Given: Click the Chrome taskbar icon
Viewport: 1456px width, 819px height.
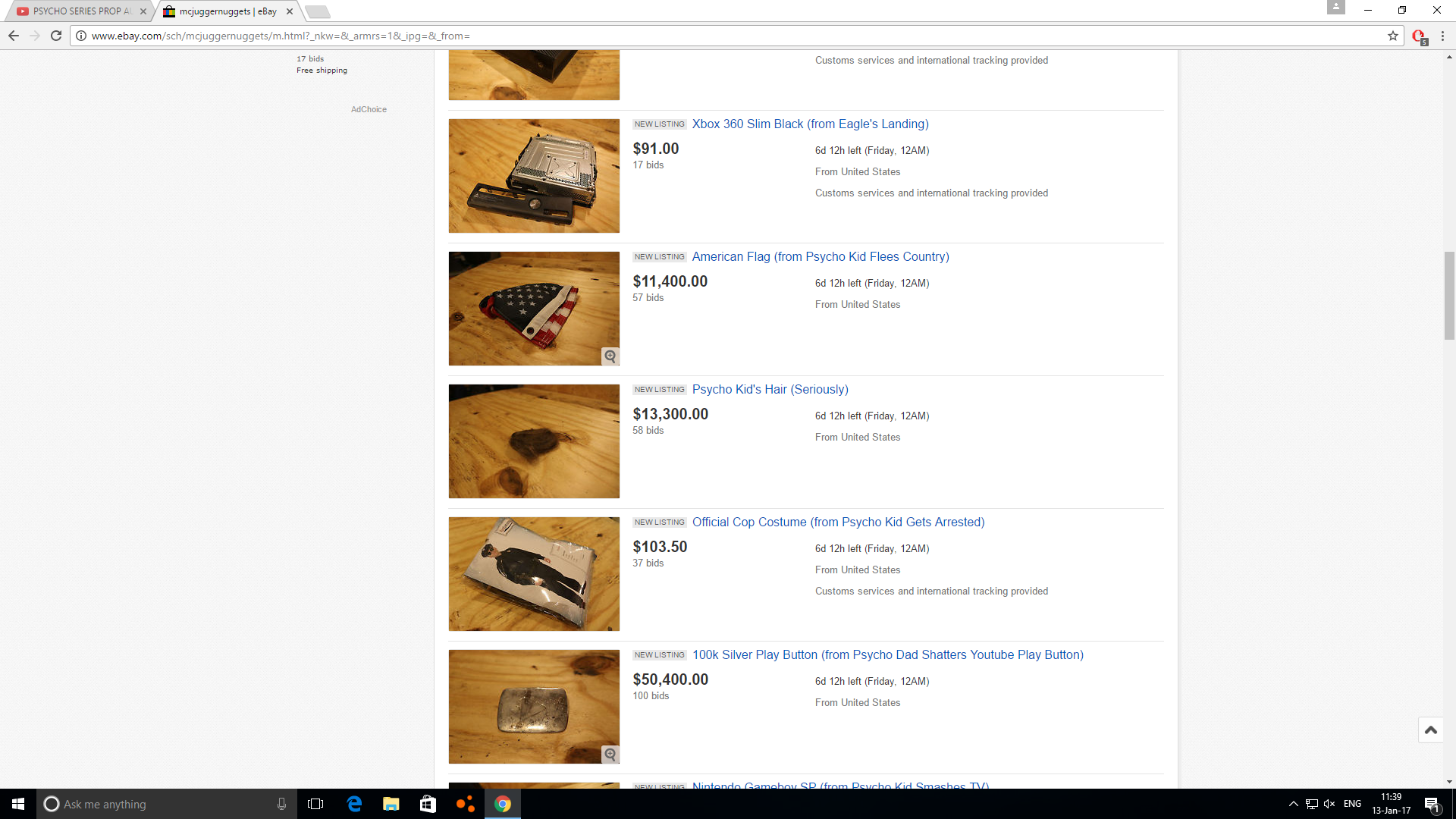Looking at the screenshot, I should pos(503,804).
